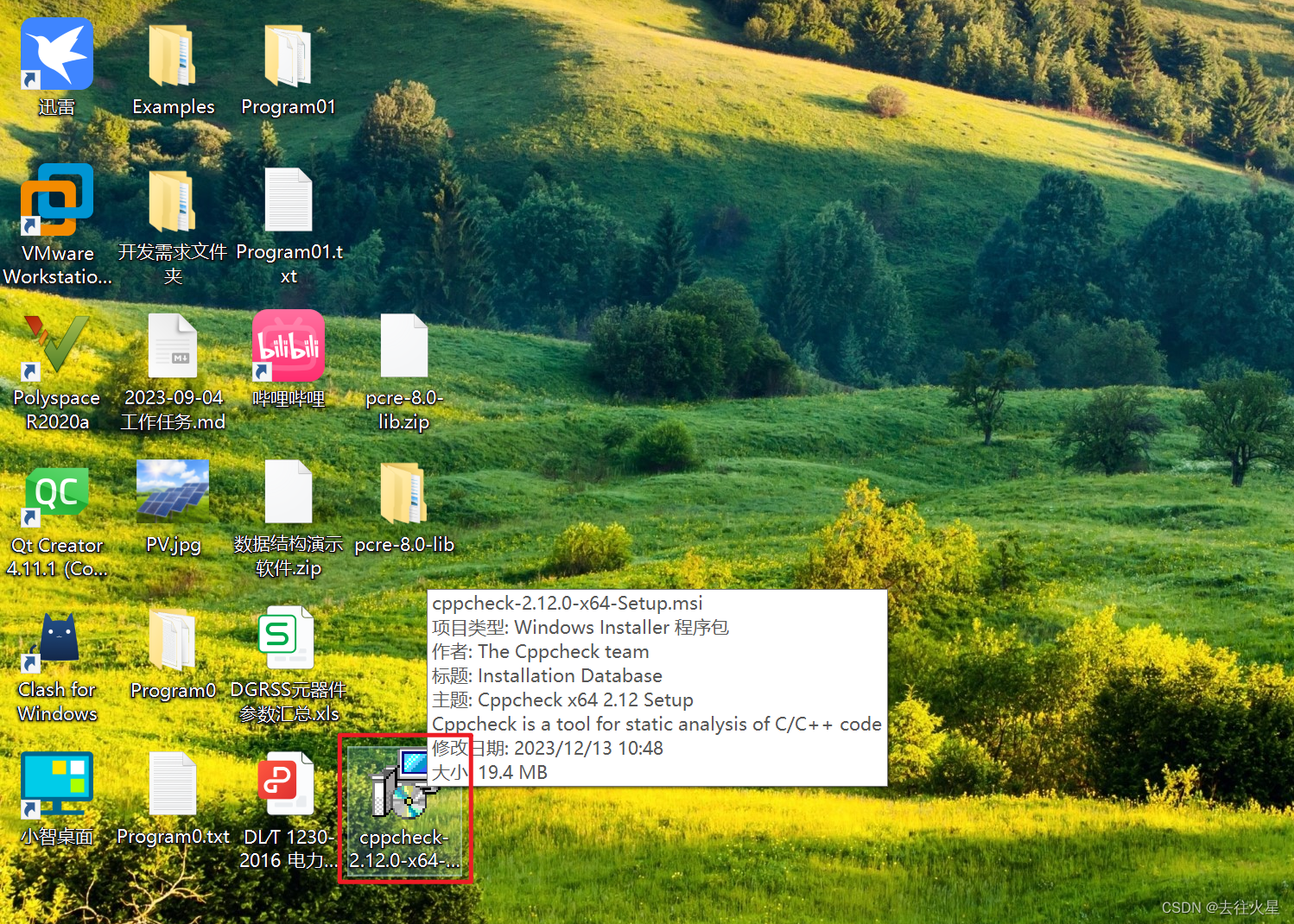Select the DGRSS元器件参数汇总.xls spreadsheet icon

pyautogui.click(x=287, y=637)
